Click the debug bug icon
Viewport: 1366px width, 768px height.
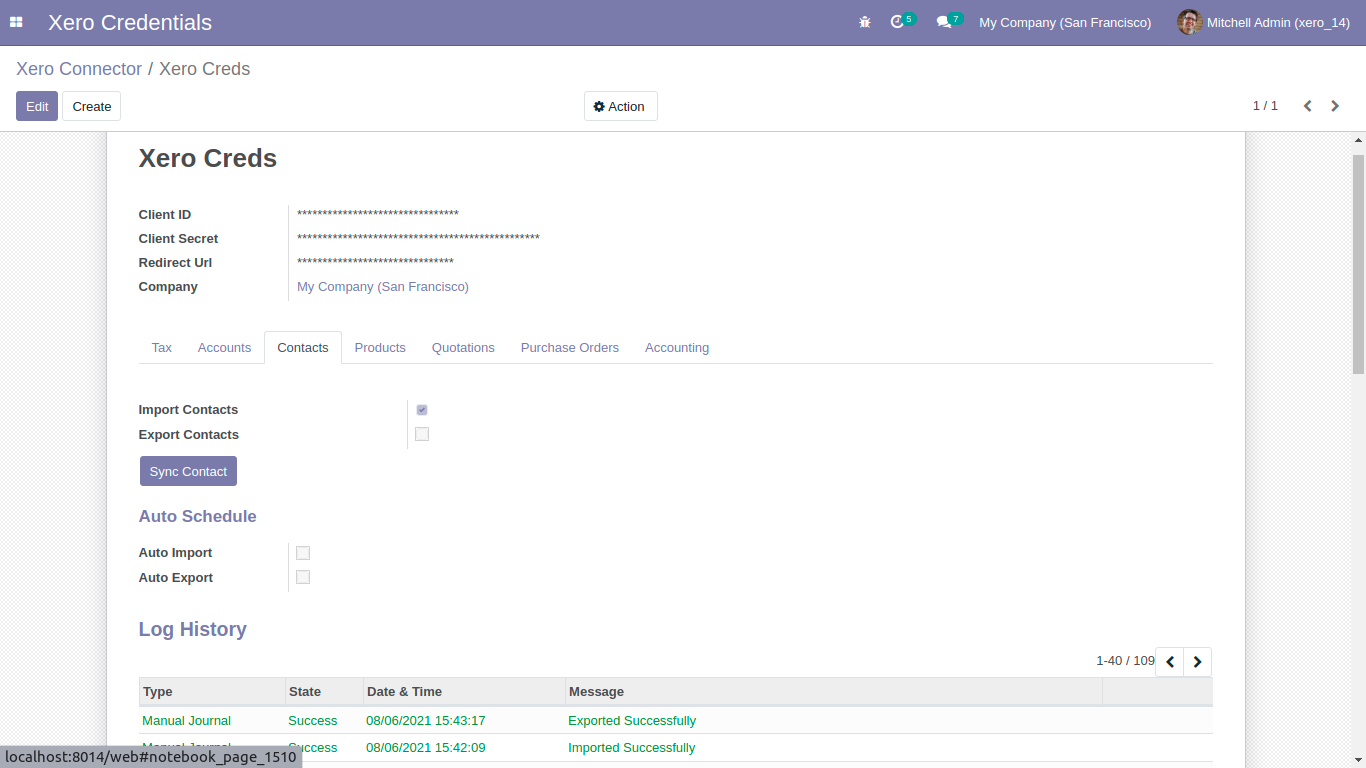click(x=865, y=22)
